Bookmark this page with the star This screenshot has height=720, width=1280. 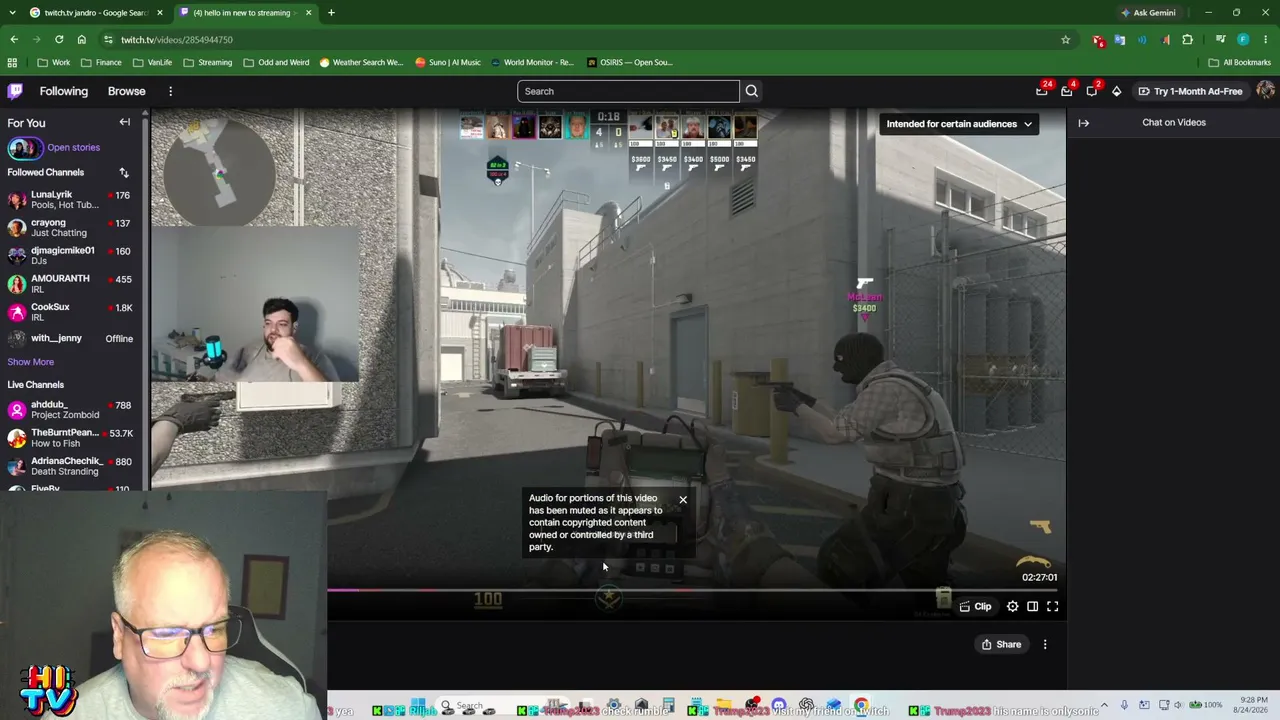click(x=1065, y=39)
